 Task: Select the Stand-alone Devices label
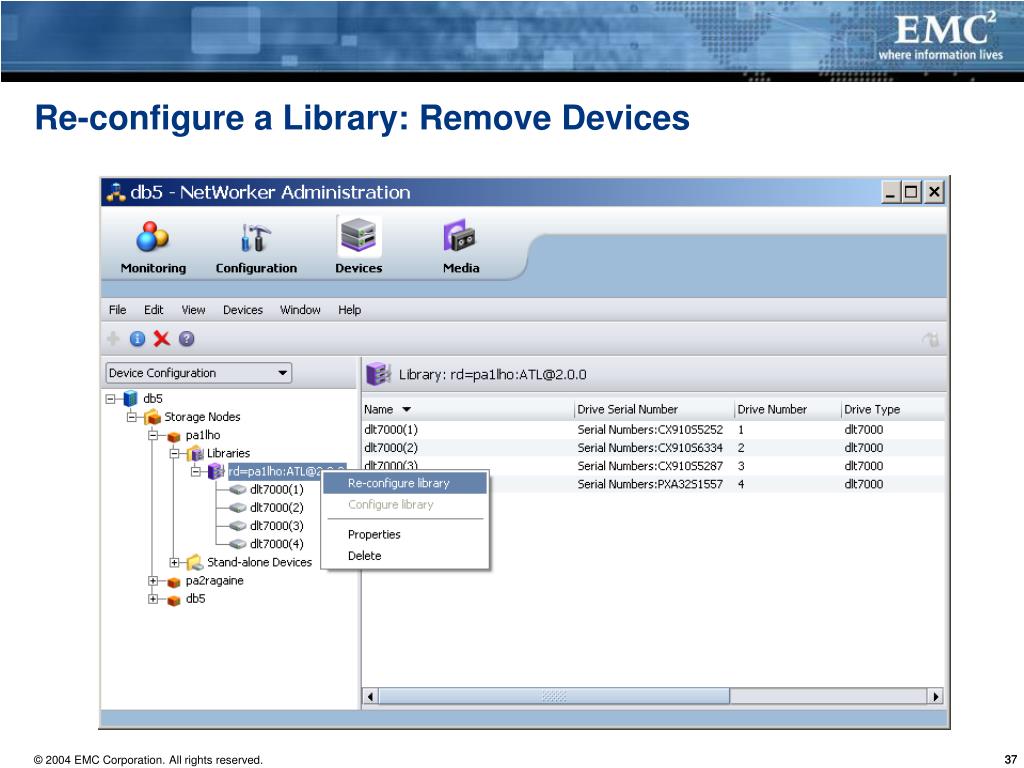pyautogui.click(x=259, y=562)
